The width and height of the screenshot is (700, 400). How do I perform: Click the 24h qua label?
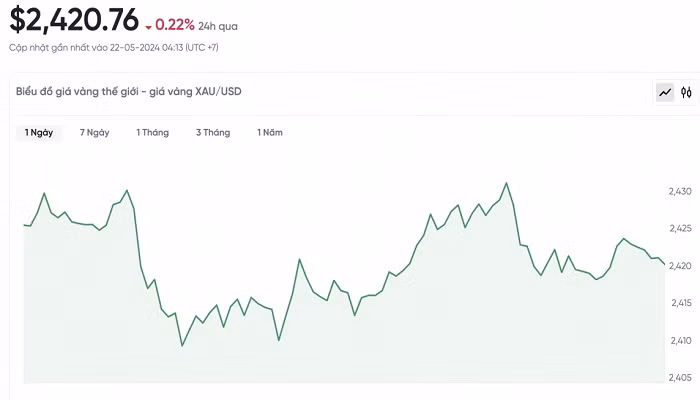[x=219, y=26]
